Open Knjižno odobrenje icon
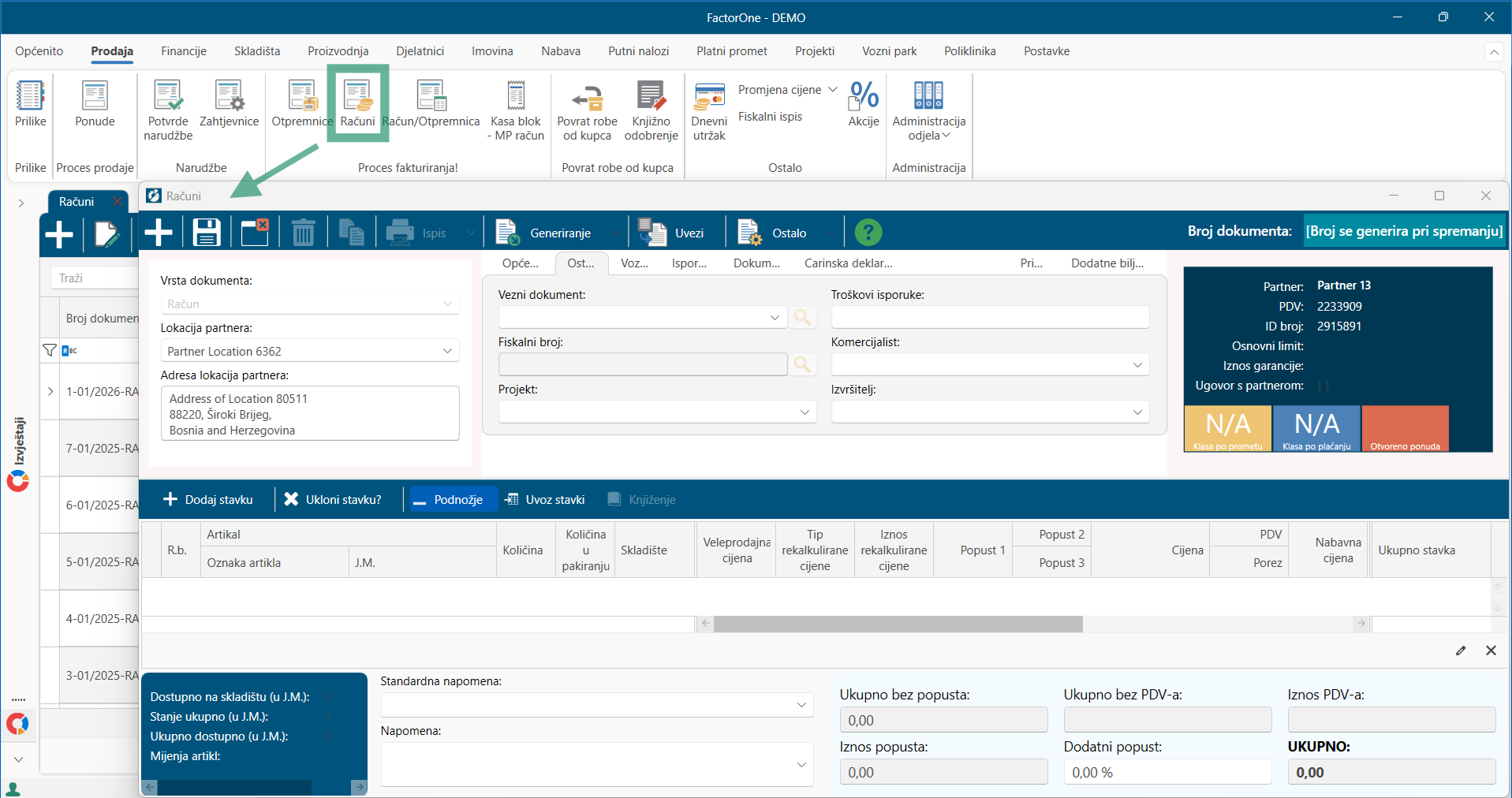The width and height of the screenshot is (1512, 798). click(x=651, y=110)
